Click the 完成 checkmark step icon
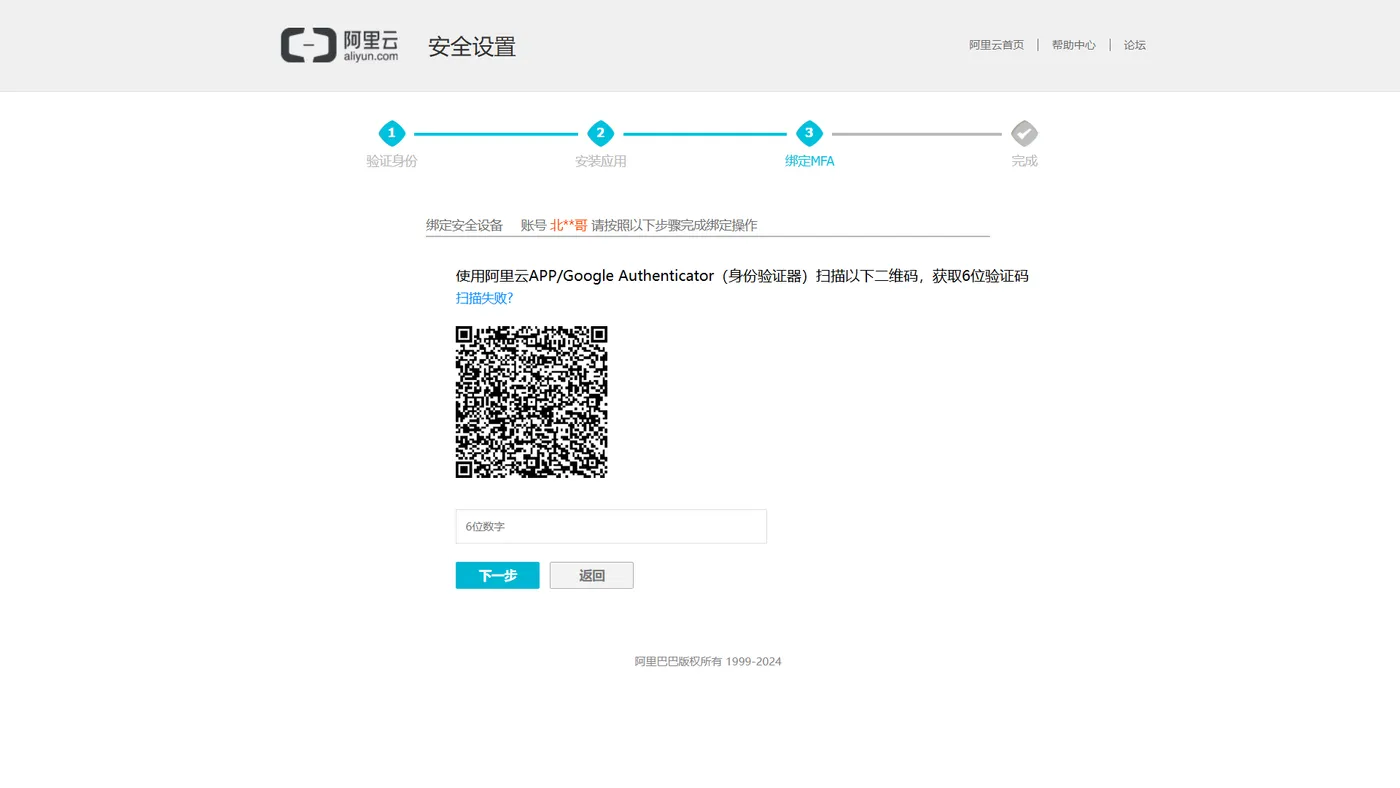 click(x=1024, y=133)
